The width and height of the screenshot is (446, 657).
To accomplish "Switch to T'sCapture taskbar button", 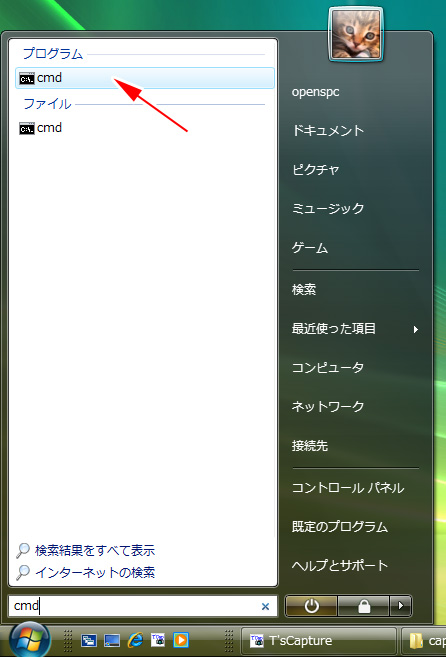I will (319, 641).
